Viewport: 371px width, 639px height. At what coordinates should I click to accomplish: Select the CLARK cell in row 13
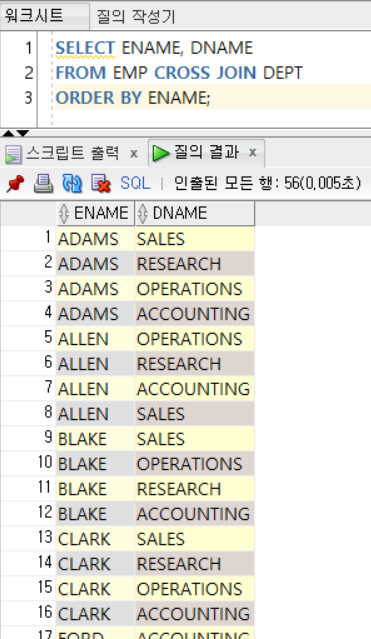95,539
